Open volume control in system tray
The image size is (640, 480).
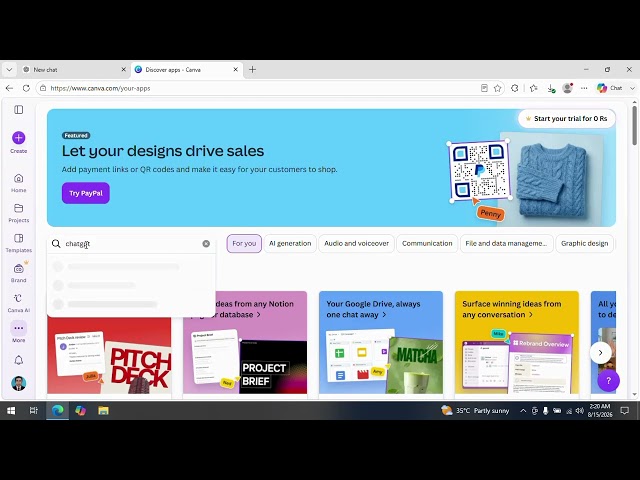pyautogui.click(x=579, y=411)
